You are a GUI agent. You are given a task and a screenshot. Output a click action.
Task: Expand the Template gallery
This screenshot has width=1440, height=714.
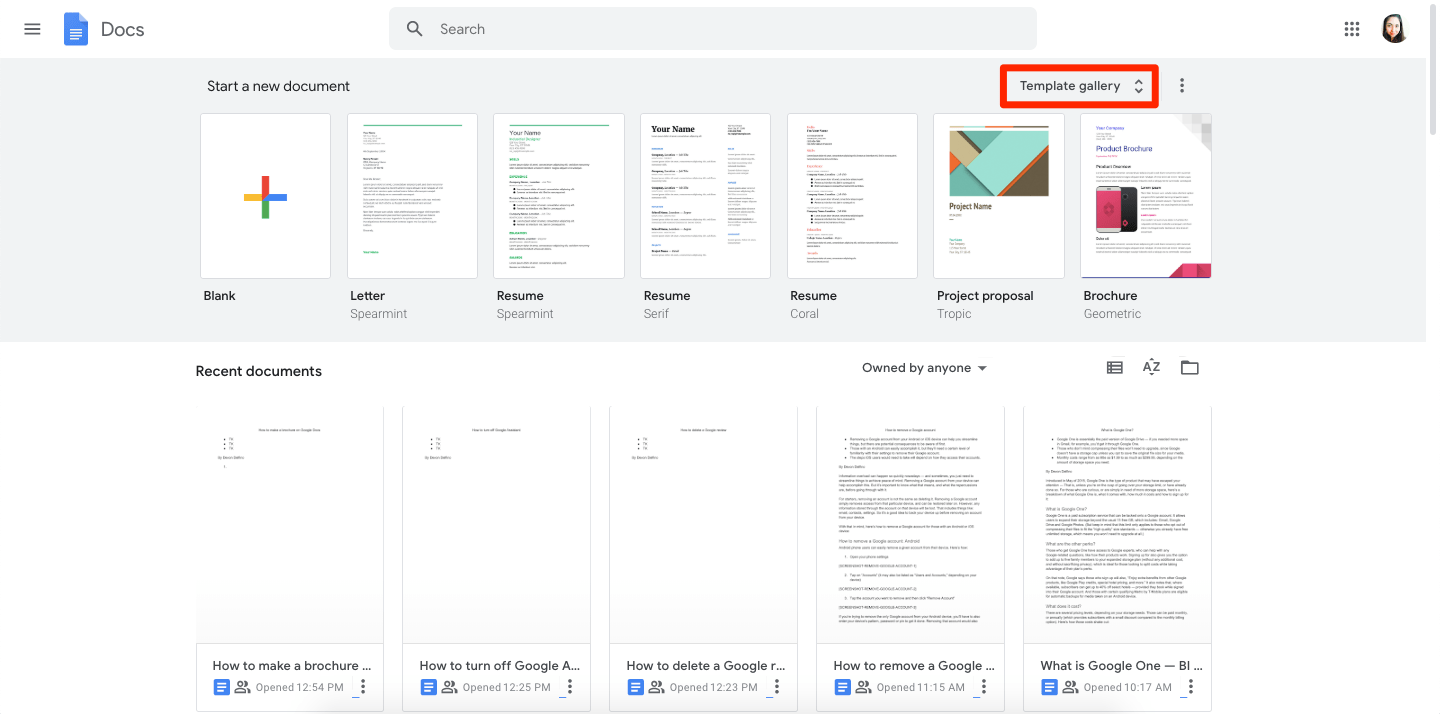click(1080, 86)
